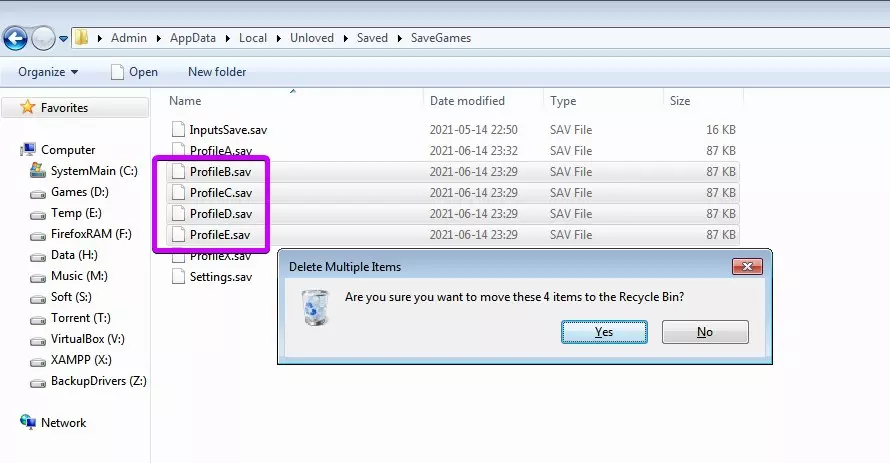Click ProfileA.sav date 2021-06-14 23:32
890x463 pixels.
pos(473,150)
